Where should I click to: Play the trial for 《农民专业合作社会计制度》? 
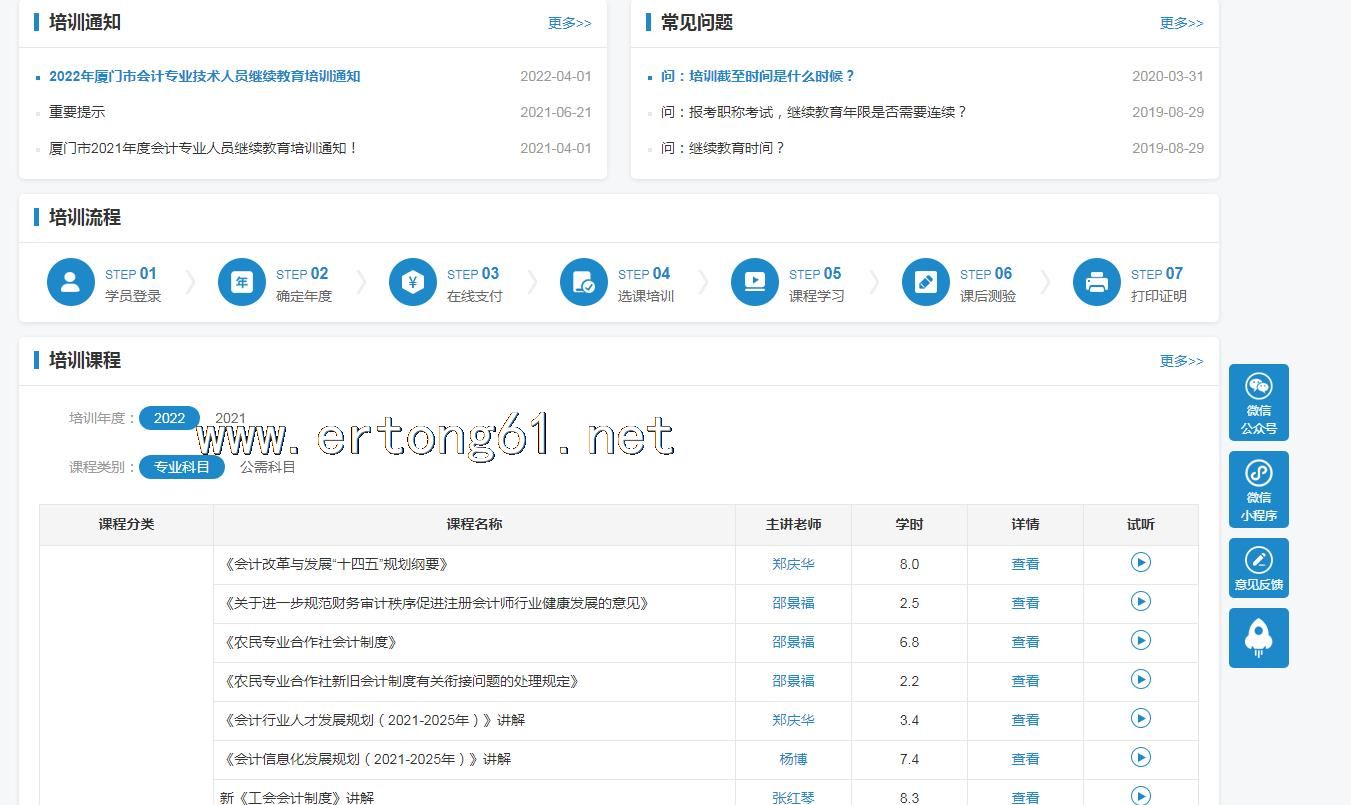tap(1140, 641)
